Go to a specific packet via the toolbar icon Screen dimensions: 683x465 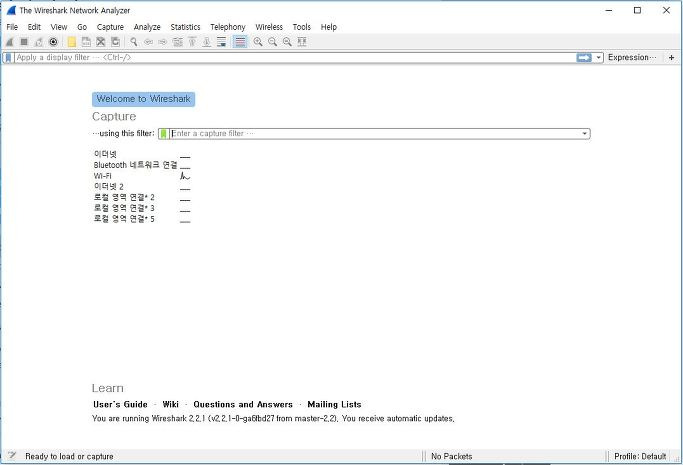click(177, 42)
